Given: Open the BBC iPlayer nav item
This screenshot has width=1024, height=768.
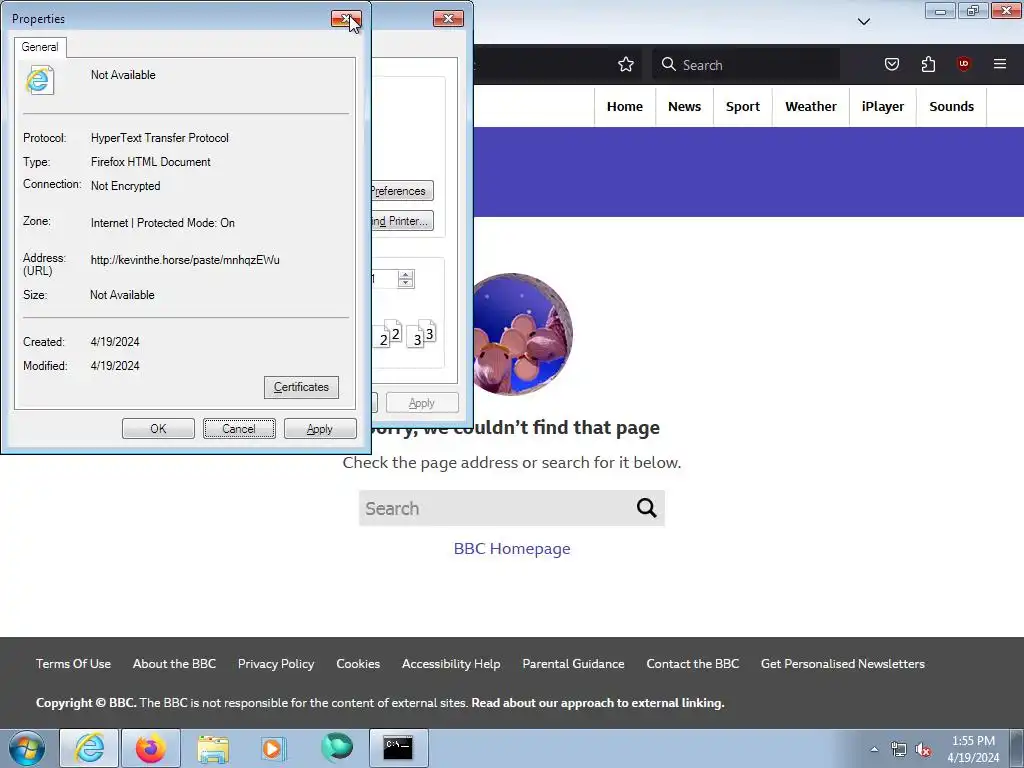Looking at the screenshot, I should 882,106.
